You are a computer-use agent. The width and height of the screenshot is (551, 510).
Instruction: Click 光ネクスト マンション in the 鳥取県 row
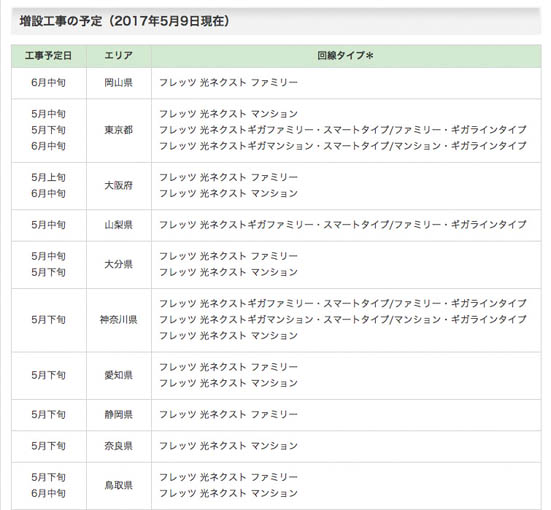tap(228, 494)
